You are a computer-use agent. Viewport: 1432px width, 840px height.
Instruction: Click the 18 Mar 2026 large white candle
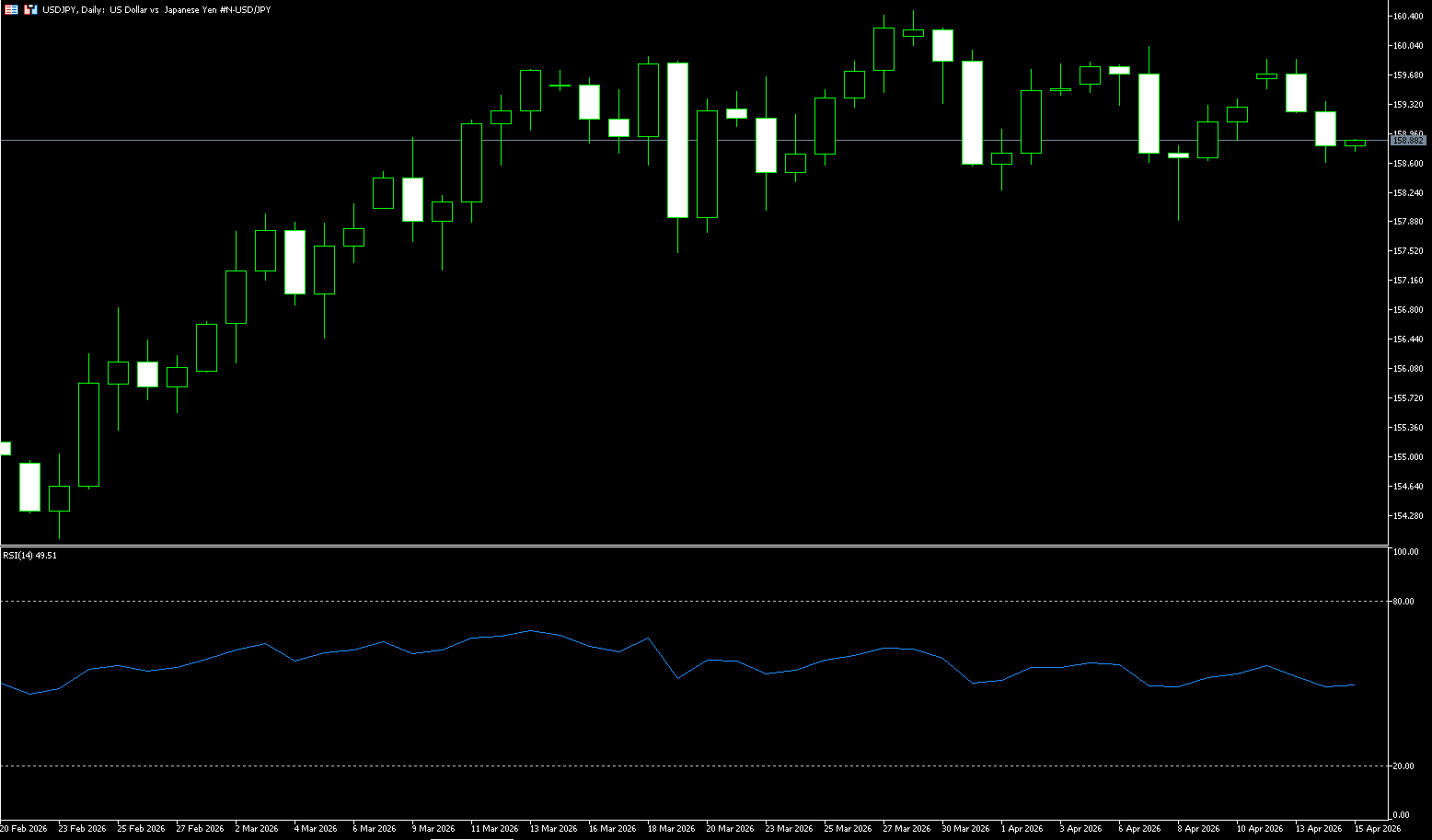(x=677, y=140)
